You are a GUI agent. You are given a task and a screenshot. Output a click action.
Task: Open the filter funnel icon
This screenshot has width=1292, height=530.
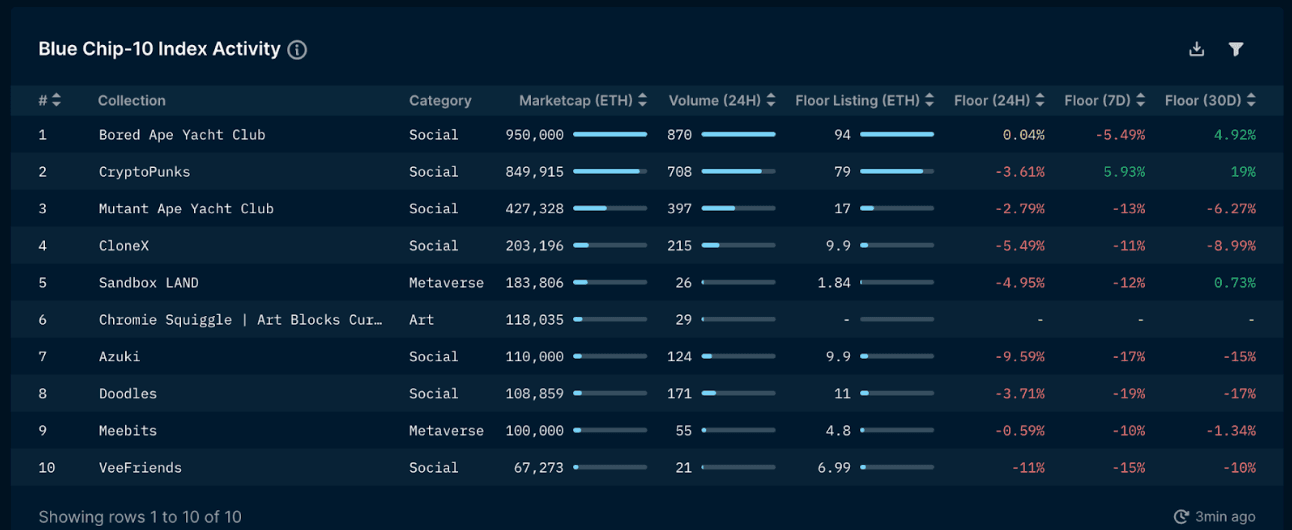[1236, 49]
